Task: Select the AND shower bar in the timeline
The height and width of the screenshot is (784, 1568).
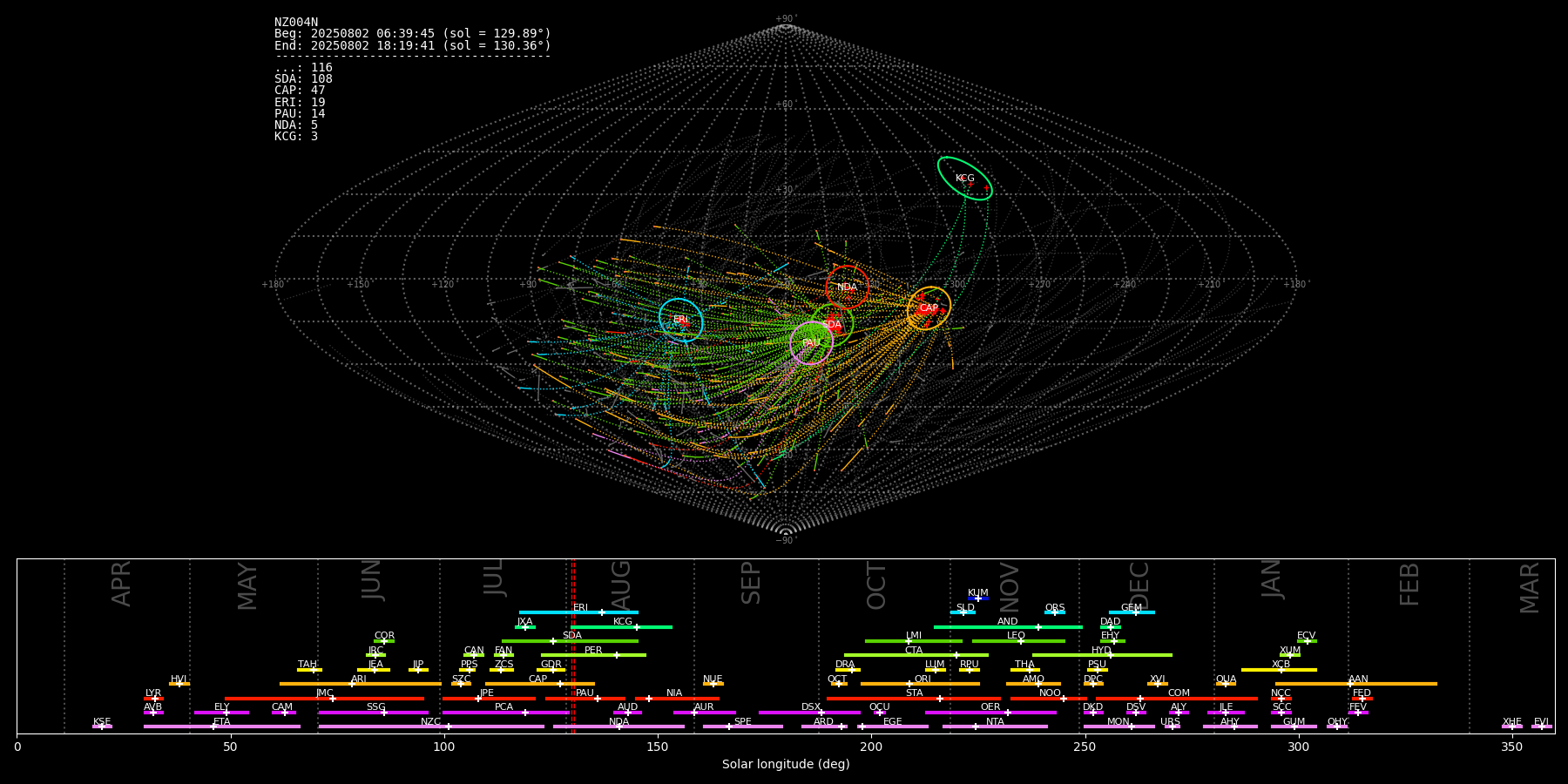Action: pos(1008,626)
